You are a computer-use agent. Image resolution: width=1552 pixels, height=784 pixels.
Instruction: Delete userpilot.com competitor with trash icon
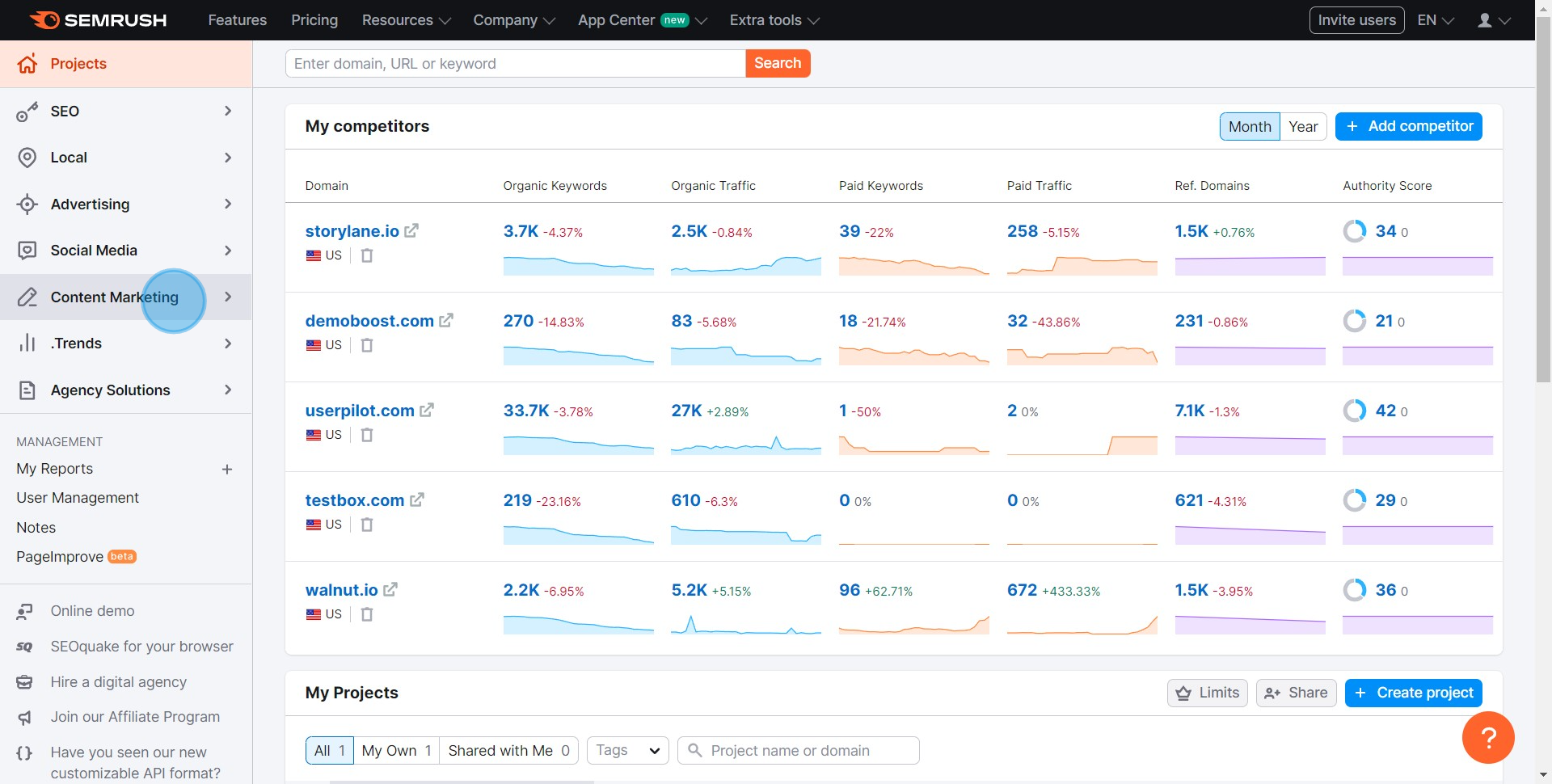pos(367,435)
